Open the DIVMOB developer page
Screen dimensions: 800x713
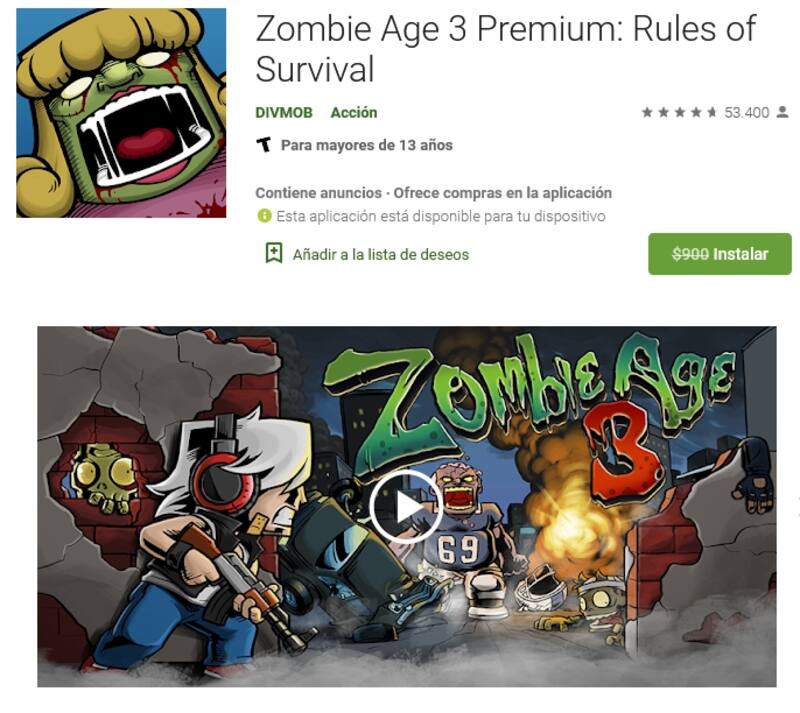click(284, 112)
